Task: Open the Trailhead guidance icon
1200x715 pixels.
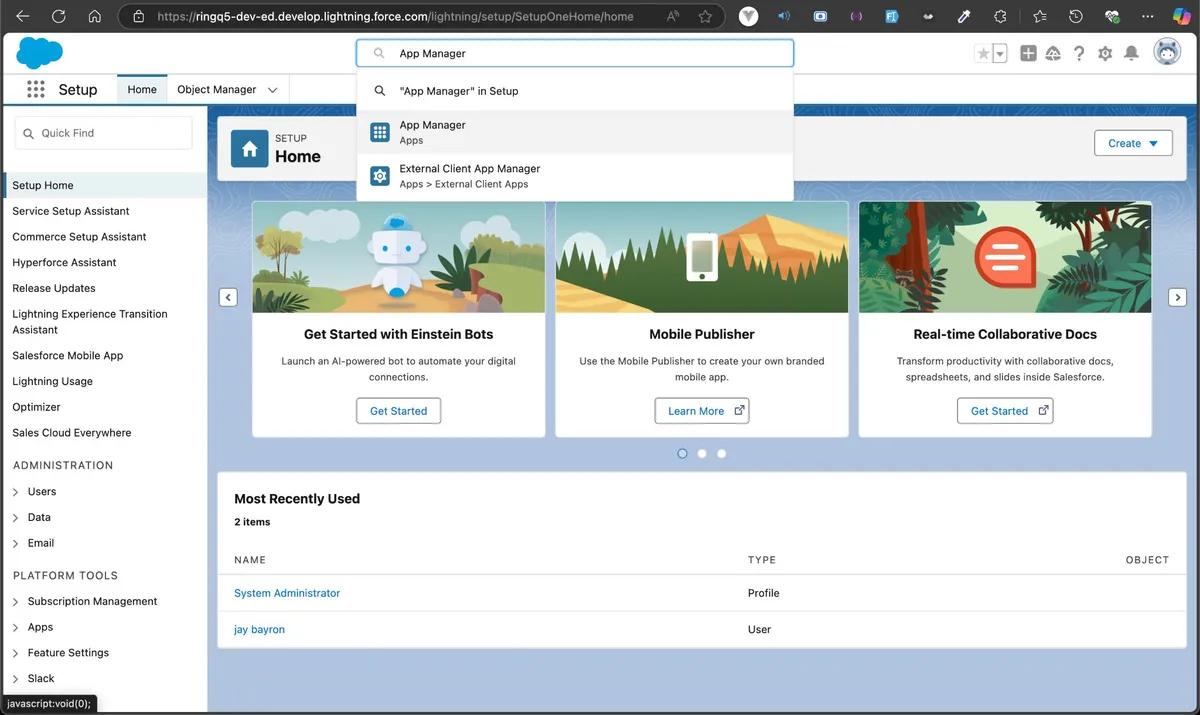Action: [1053, 54]
